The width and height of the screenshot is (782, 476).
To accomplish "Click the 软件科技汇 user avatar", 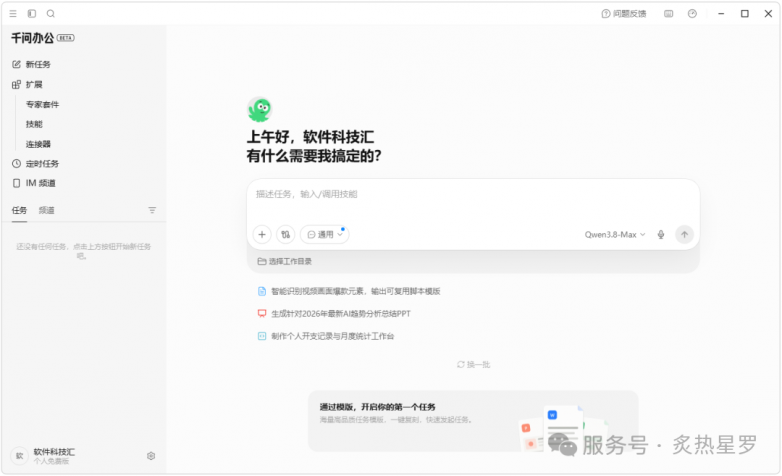I will 19,456.
